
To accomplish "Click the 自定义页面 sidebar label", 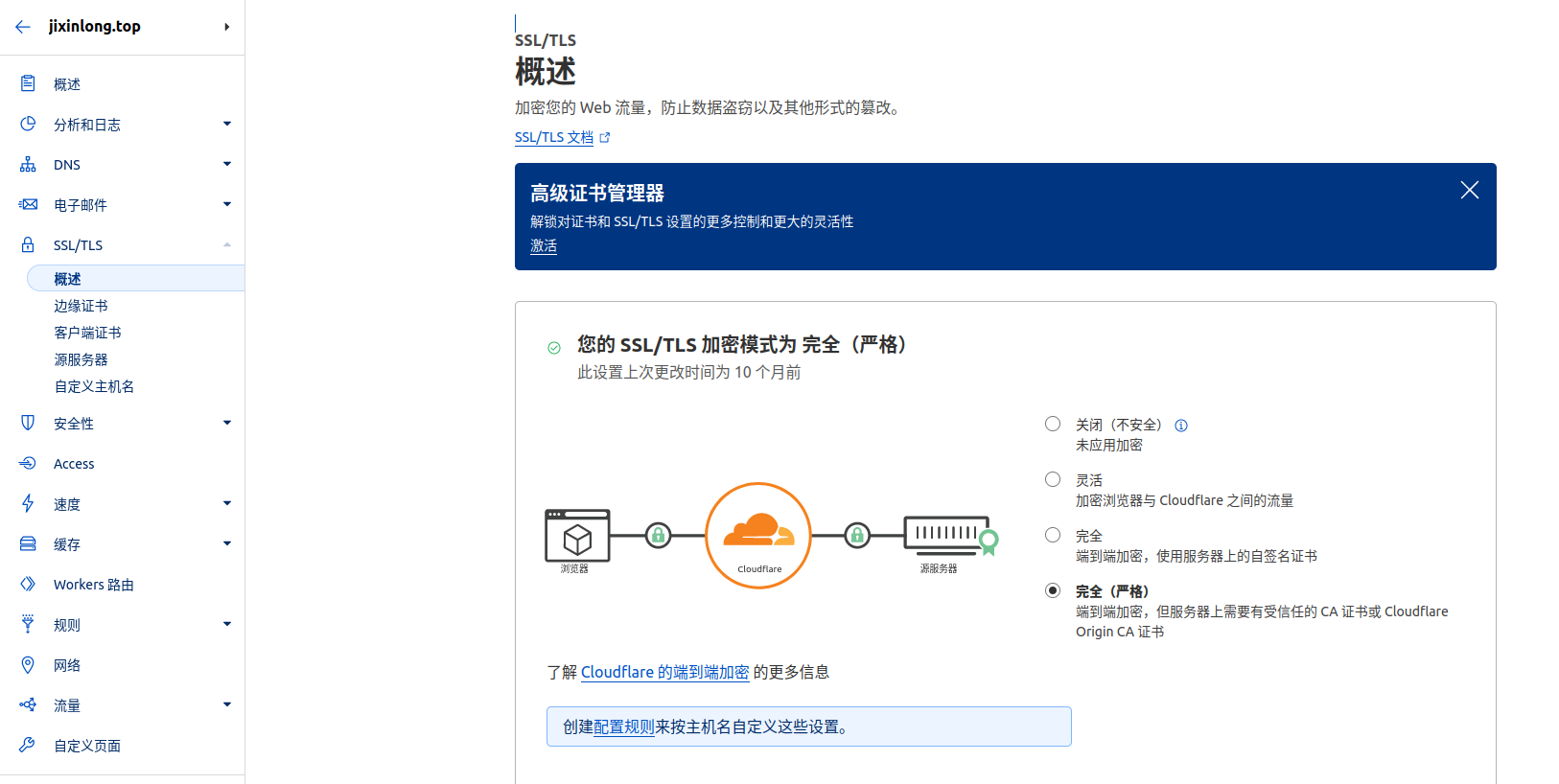I will click(87, 746).
